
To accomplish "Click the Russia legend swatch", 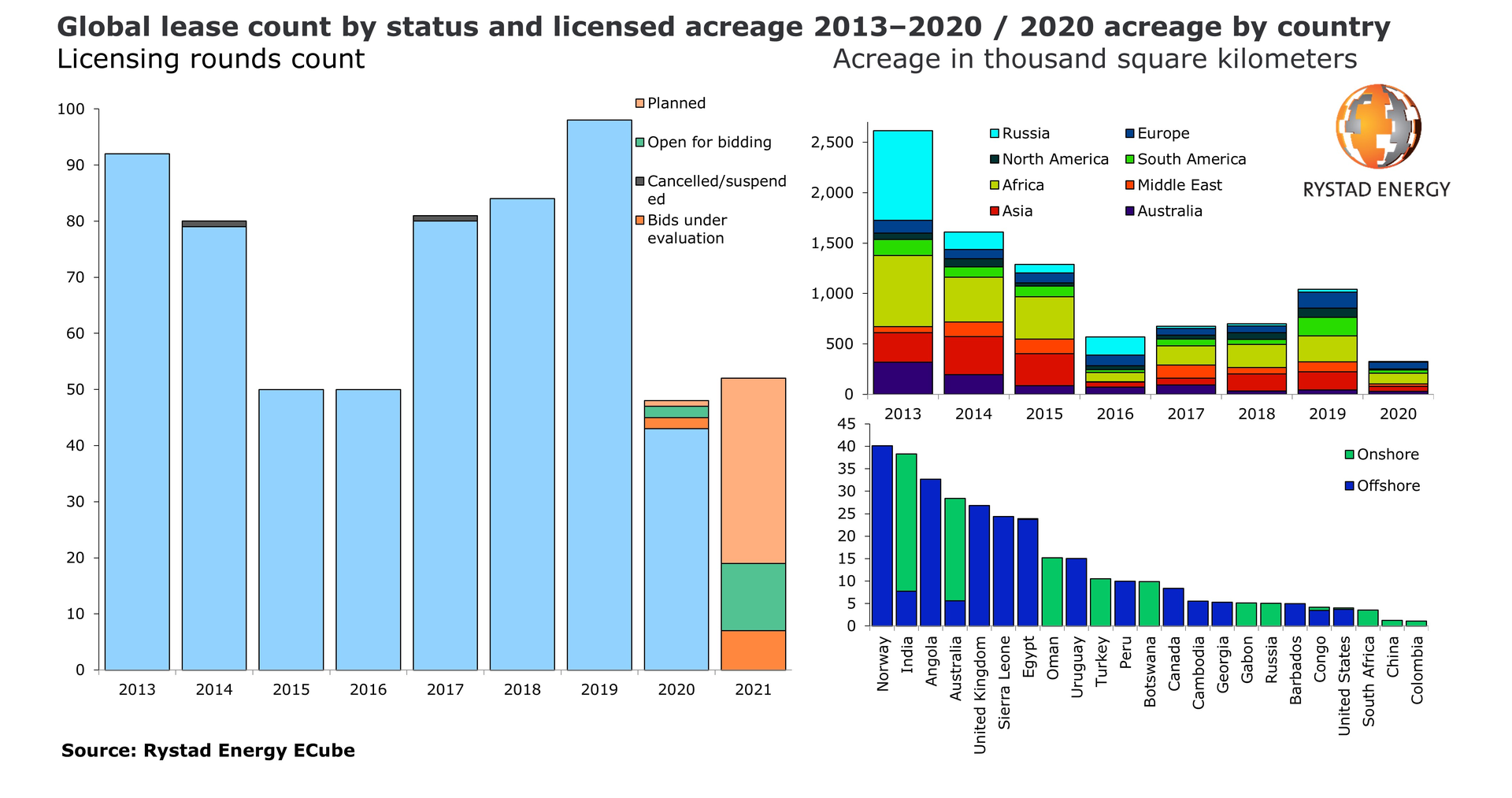I will point(995,134).
